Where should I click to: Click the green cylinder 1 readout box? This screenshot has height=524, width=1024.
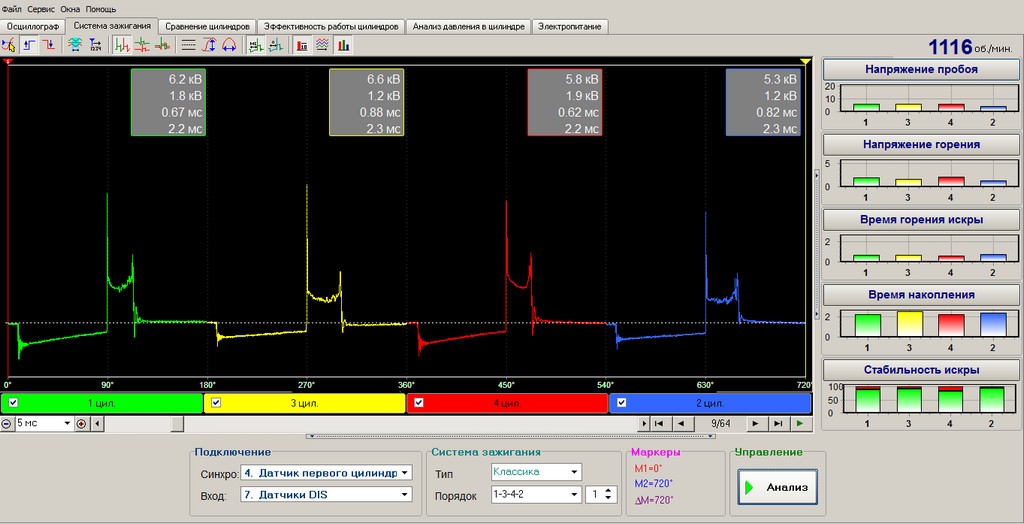tap(168, 102)
